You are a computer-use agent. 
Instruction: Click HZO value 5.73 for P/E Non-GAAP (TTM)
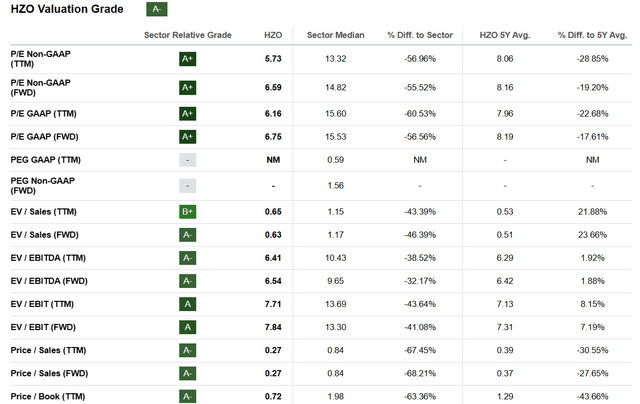tap(273, 59)
